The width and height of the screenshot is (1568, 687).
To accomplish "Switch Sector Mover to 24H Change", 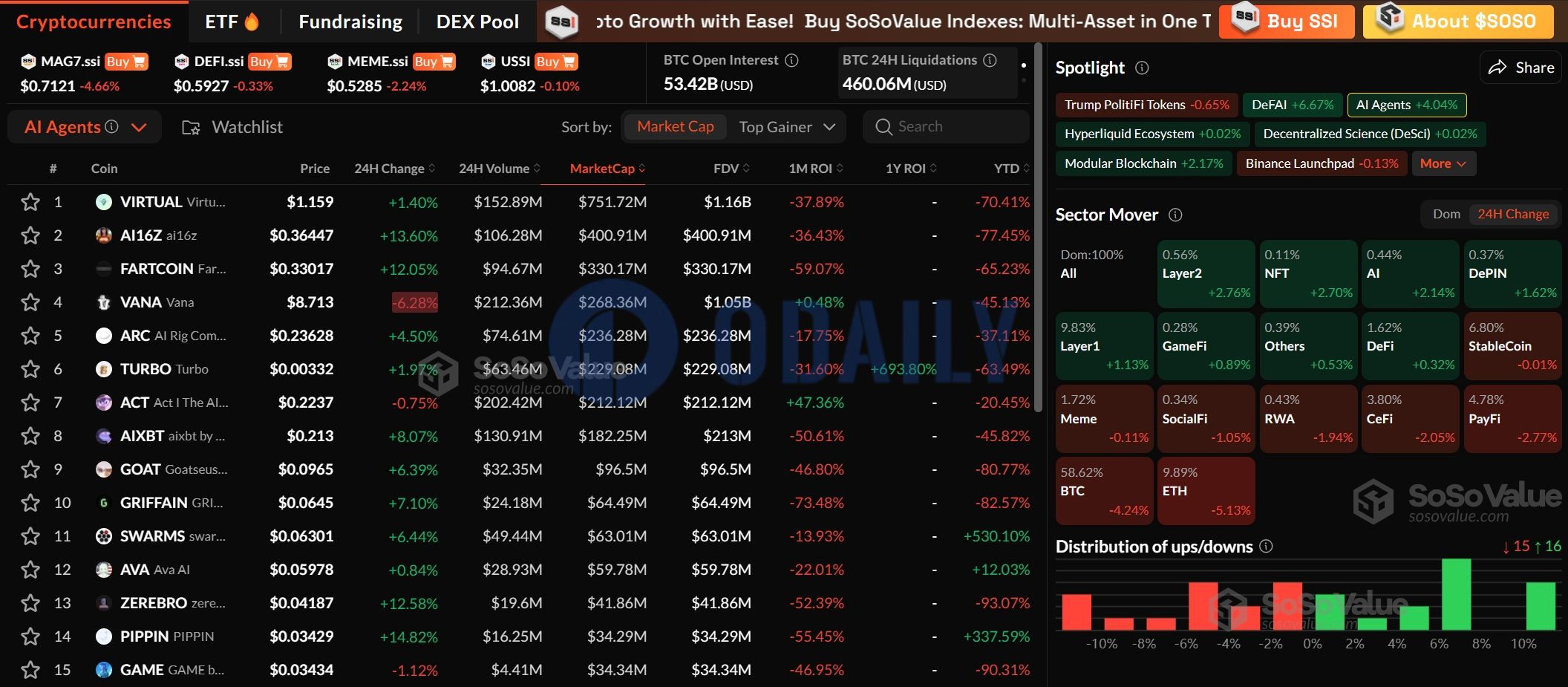I will click(1513, 214).
